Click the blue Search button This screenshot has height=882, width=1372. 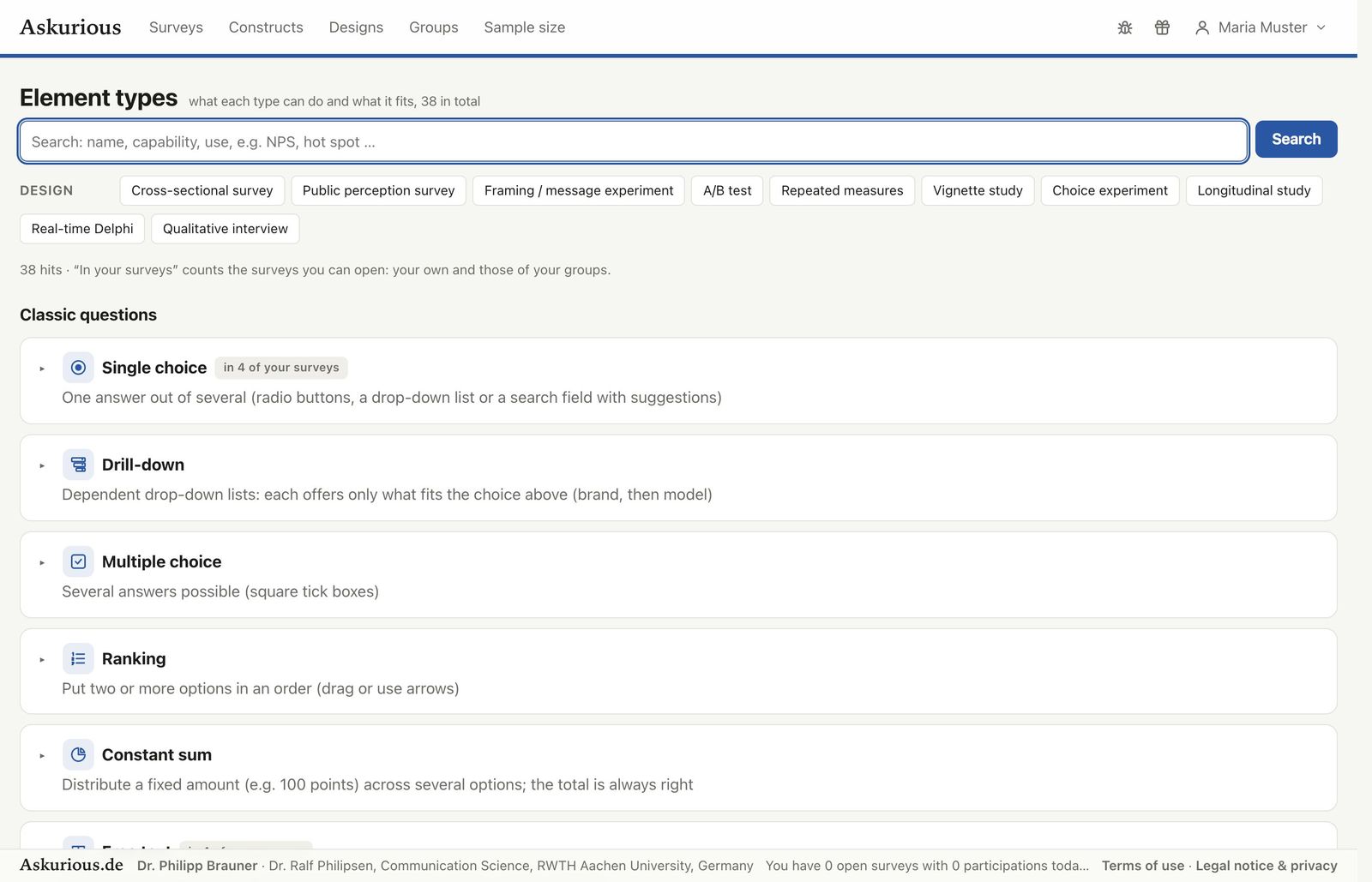pos(1296,139)
